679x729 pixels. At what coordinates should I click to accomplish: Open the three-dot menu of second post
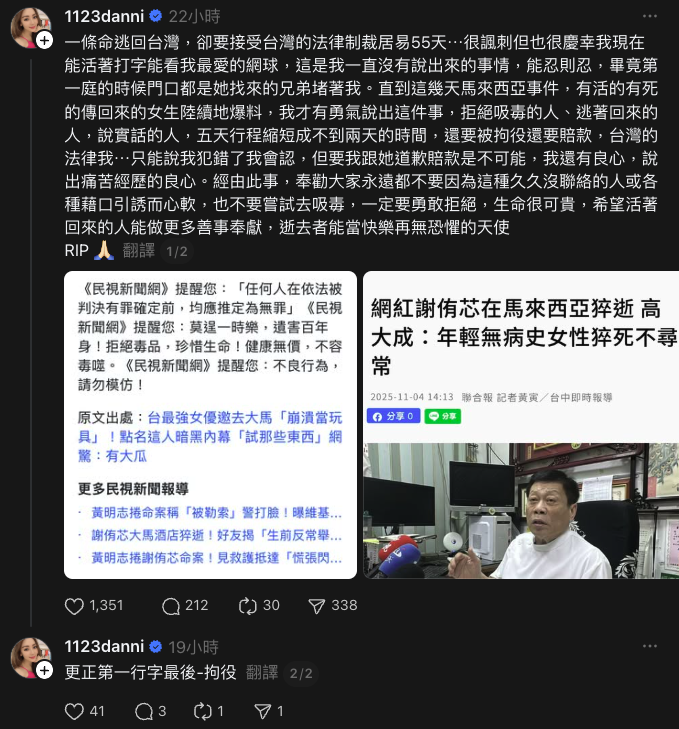click(650, 646)
